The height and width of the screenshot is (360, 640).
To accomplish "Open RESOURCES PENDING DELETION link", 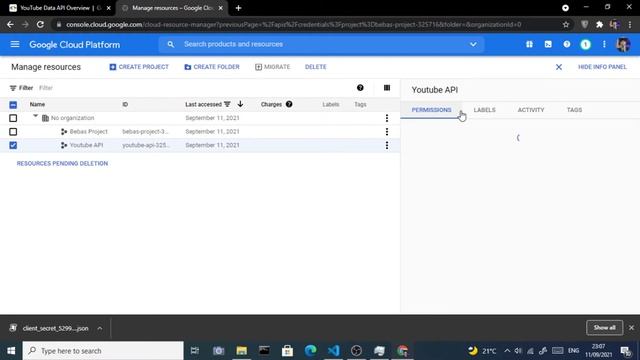I will (x=62, y=163).
